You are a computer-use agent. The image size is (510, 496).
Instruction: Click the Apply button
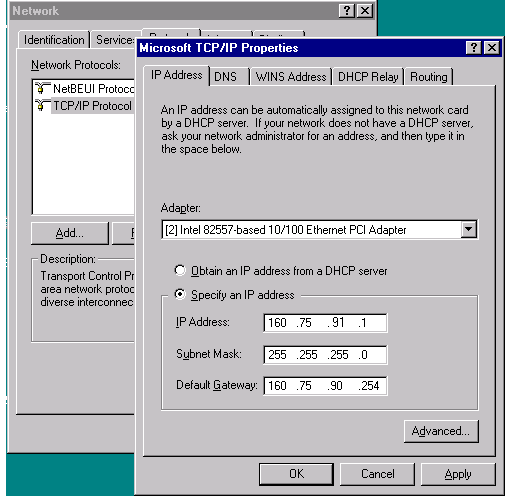pos(458,474)
